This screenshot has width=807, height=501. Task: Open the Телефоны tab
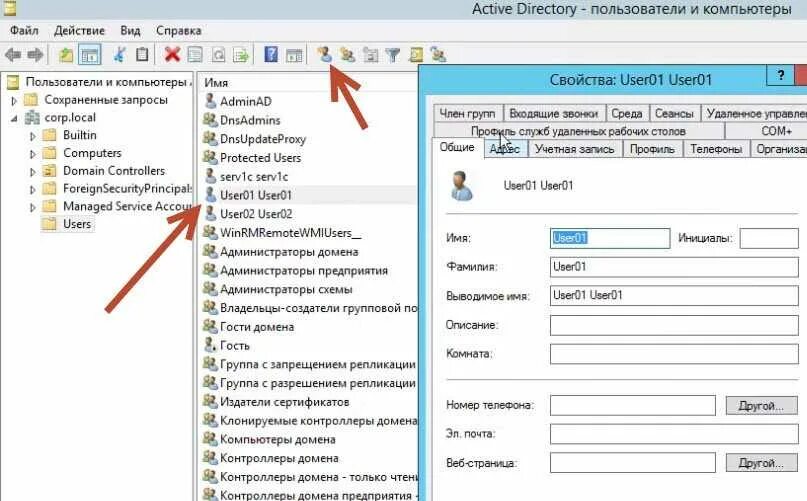tap(716, 149)
